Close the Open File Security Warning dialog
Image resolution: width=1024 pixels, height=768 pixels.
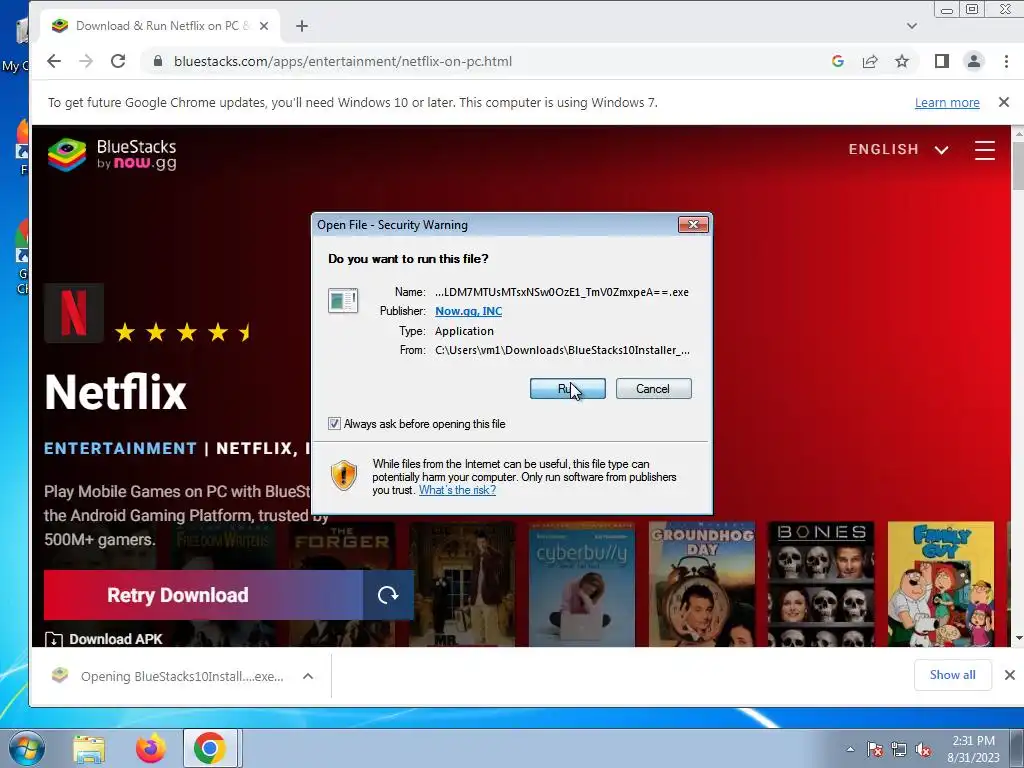point(693,225)
